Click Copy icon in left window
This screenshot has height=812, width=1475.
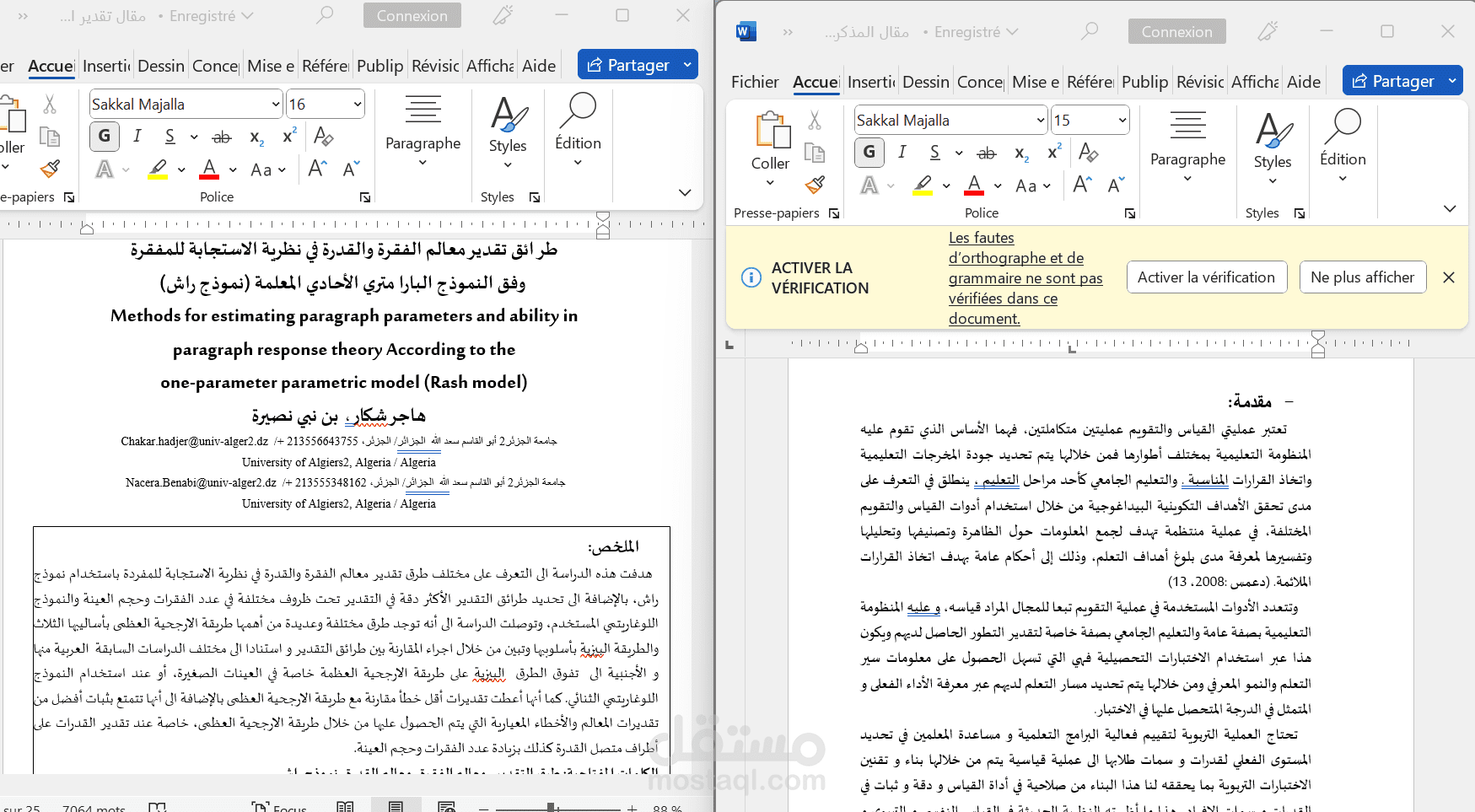click(50, 137)
